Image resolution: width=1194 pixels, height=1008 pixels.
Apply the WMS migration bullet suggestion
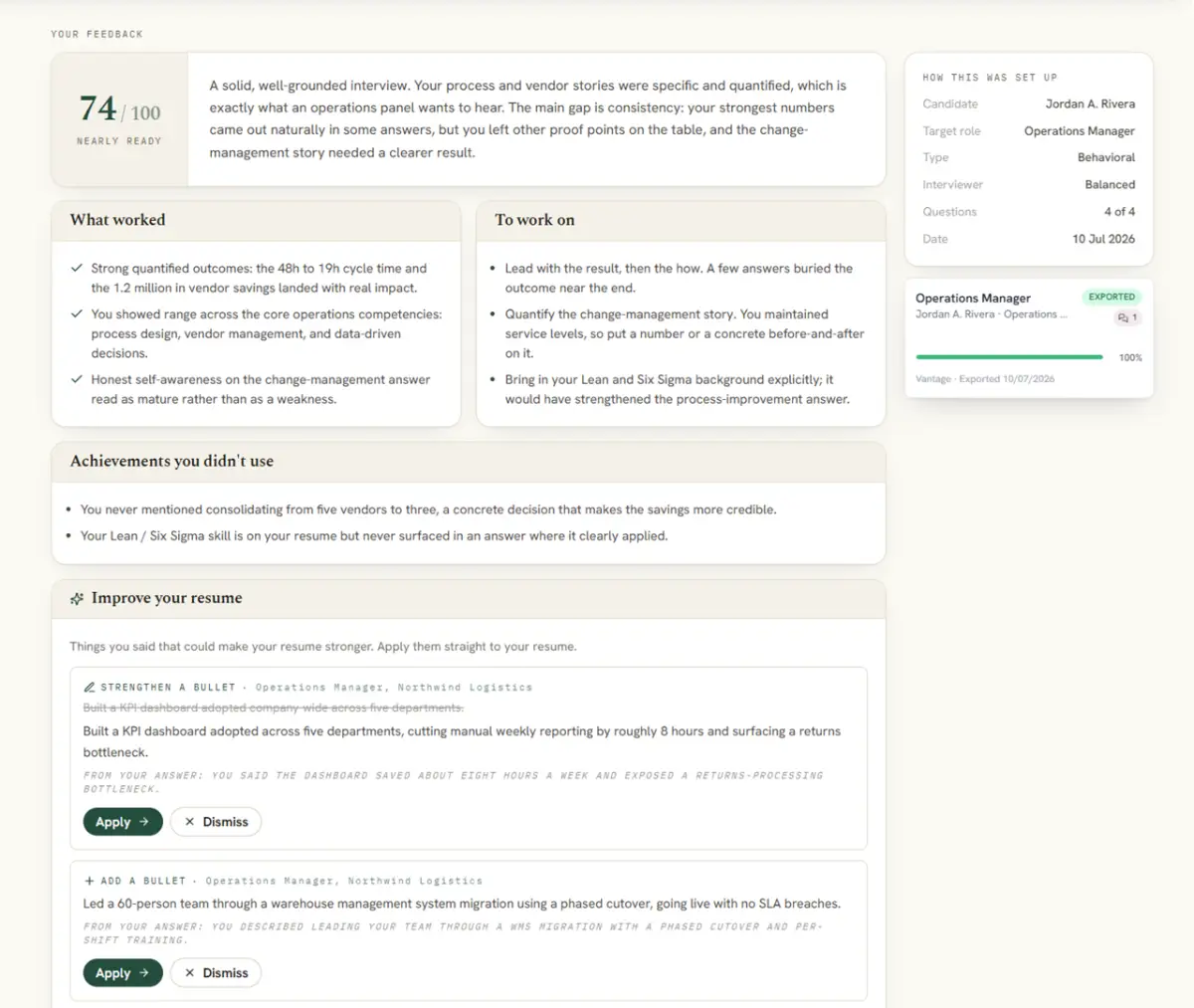[122, 973]
